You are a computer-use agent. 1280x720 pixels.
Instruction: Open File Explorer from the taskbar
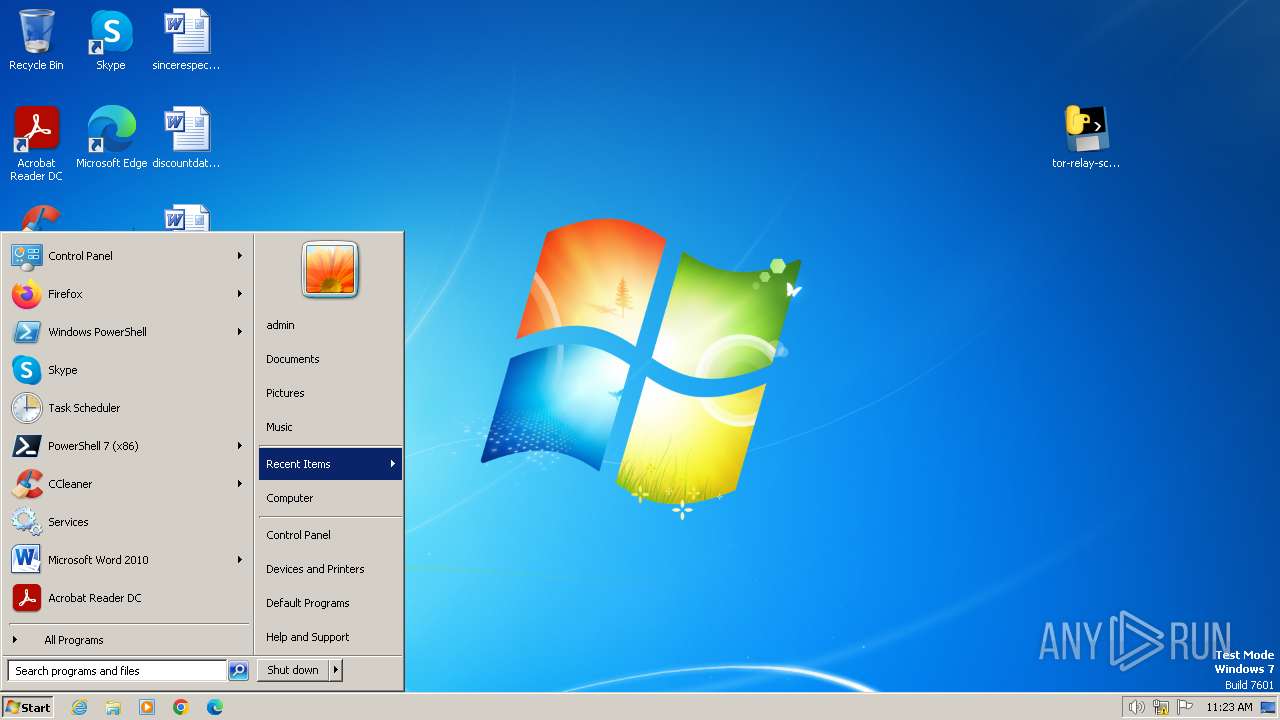(x=113, y=707)
